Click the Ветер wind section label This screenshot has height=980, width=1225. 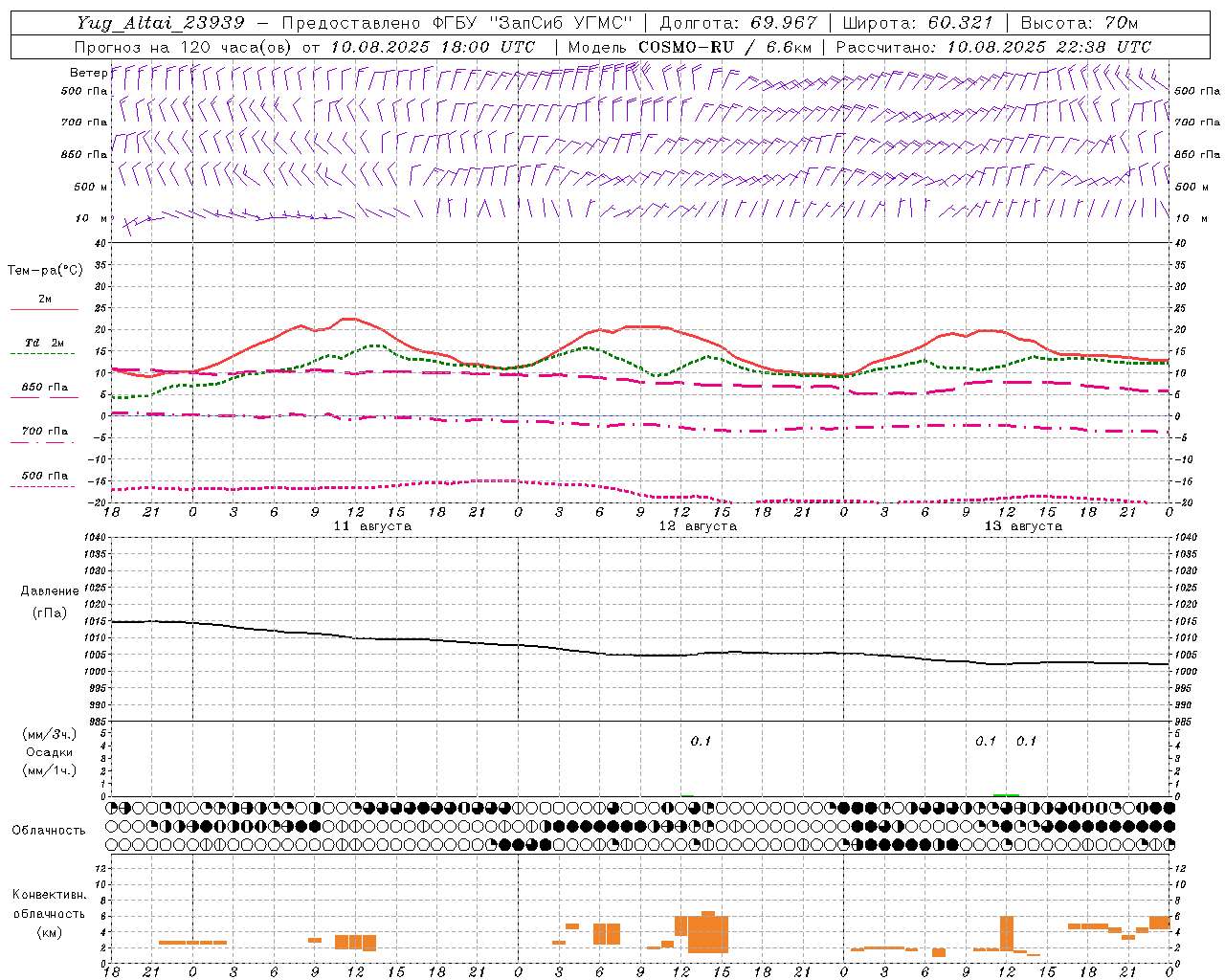(88, 73)
